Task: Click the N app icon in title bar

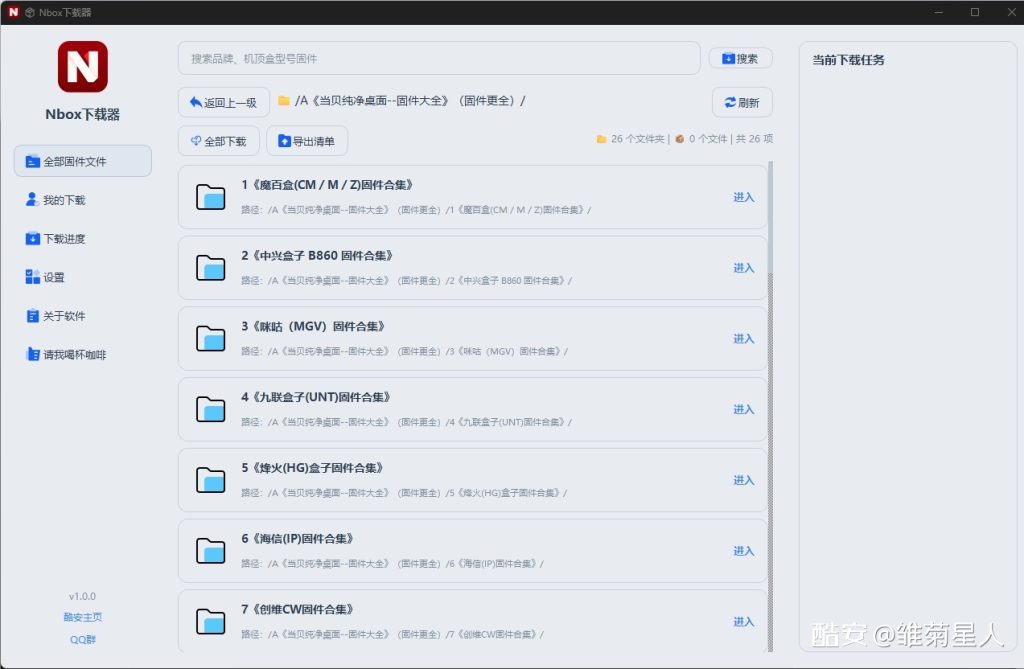Action: pyautogui.click(x=13, y=12)
